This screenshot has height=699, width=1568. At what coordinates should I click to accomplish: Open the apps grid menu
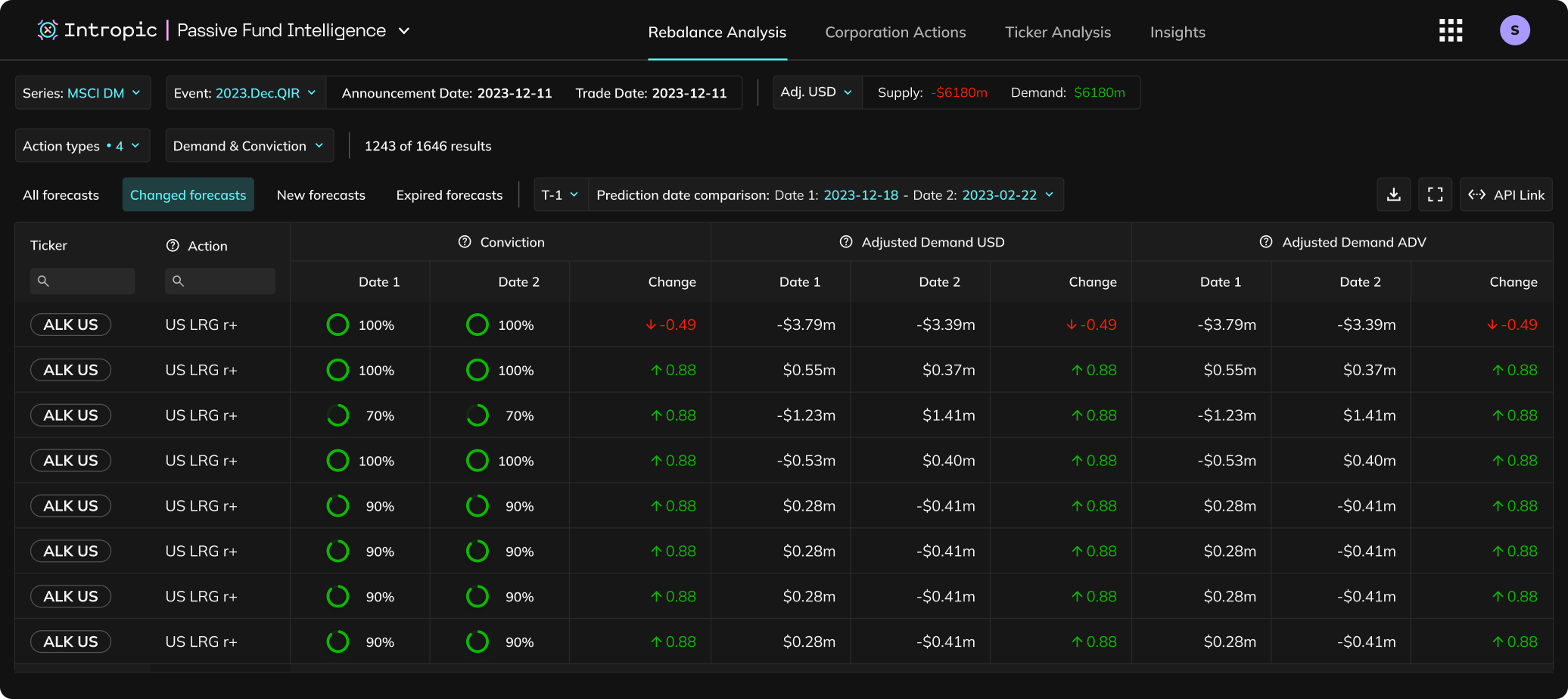pyautogui.click(x=1450, y=31)
